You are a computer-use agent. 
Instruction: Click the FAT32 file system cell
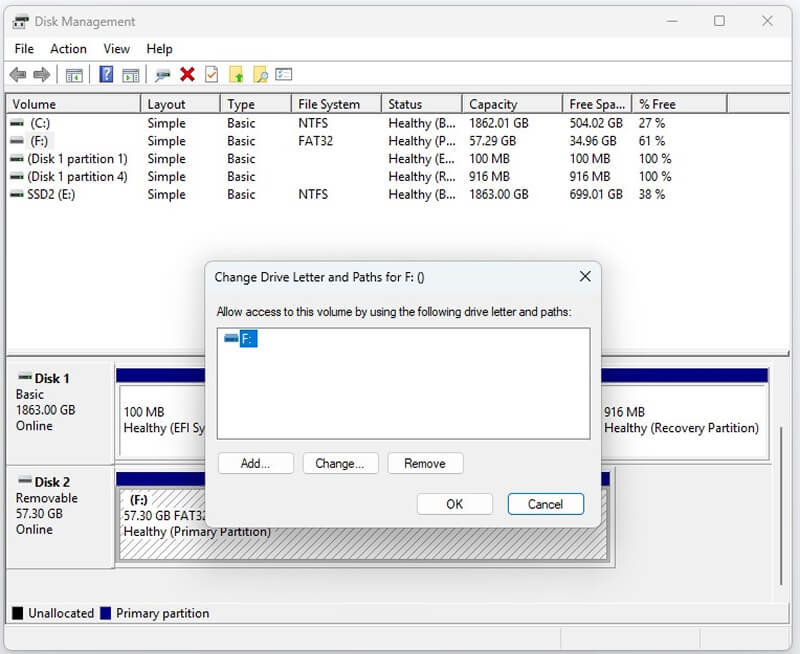point(315,141)
